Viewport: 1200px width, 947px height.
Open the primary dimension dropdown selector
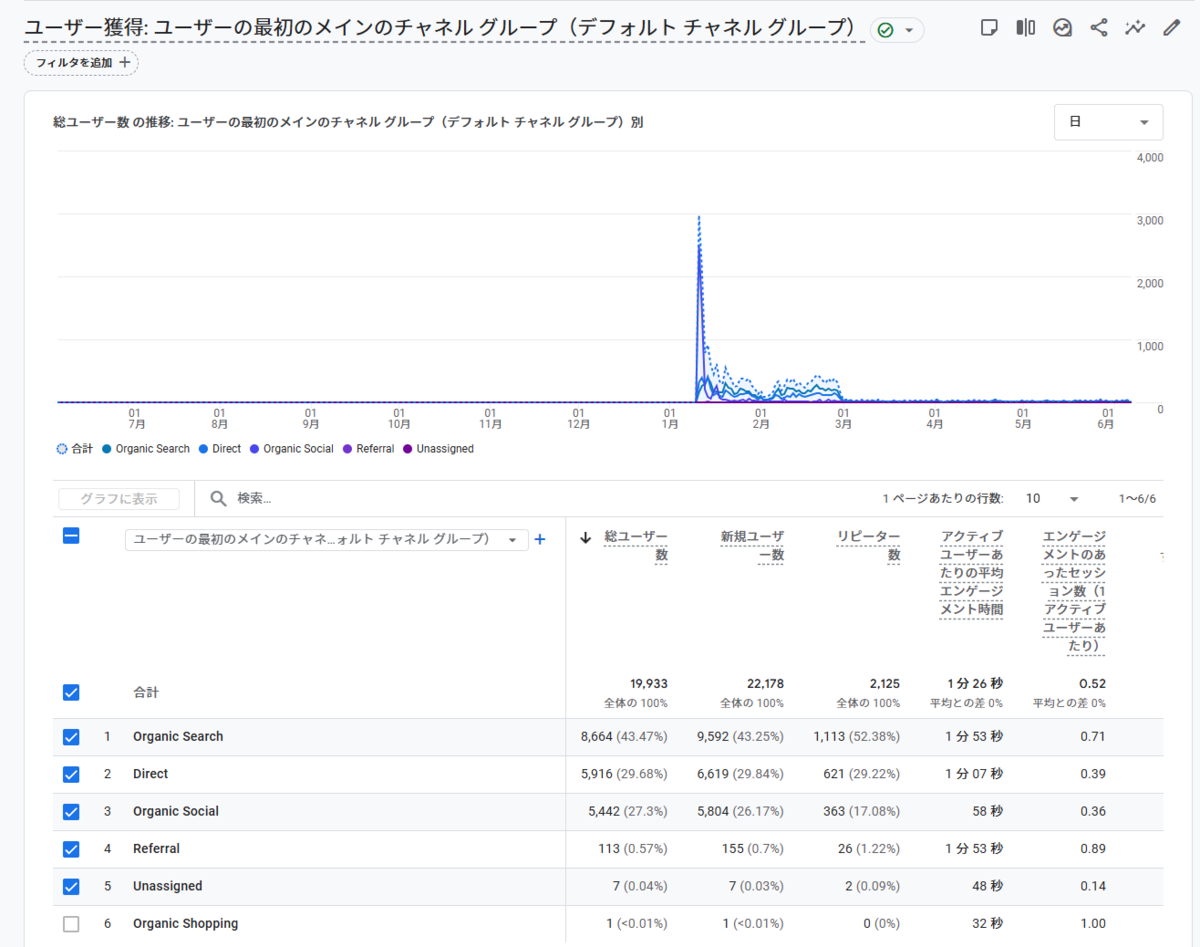point(327,540)
